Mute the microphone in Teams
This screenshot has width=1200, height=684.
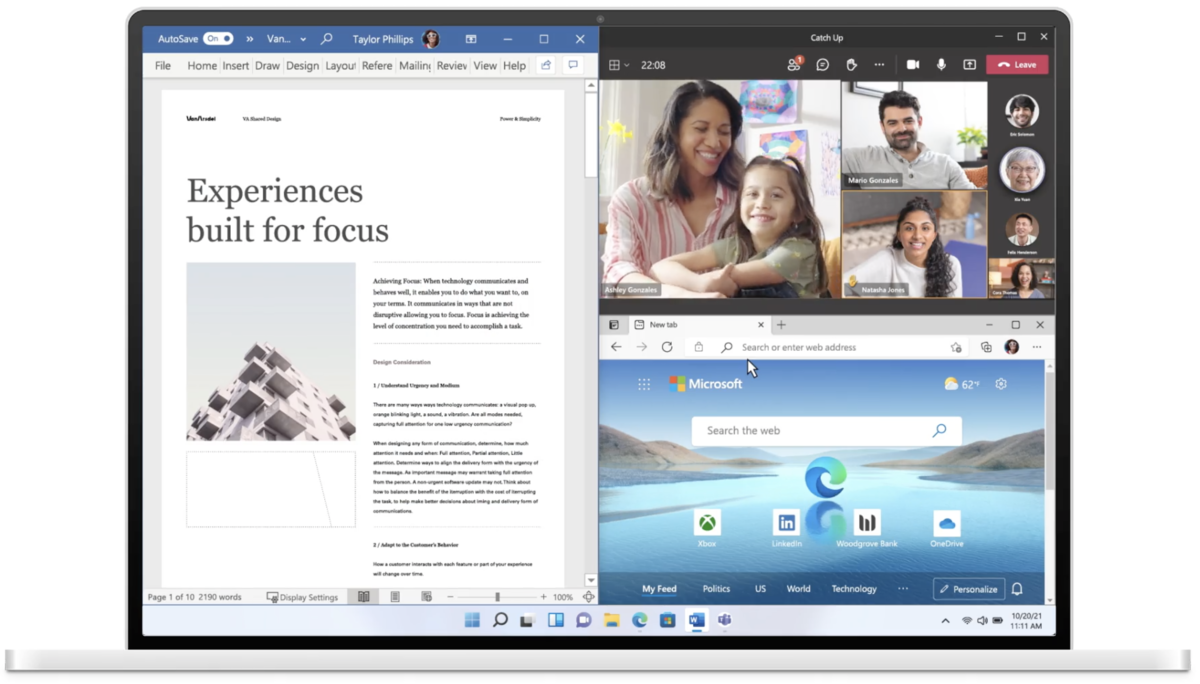pyautogui.click(x=941, y=65)
